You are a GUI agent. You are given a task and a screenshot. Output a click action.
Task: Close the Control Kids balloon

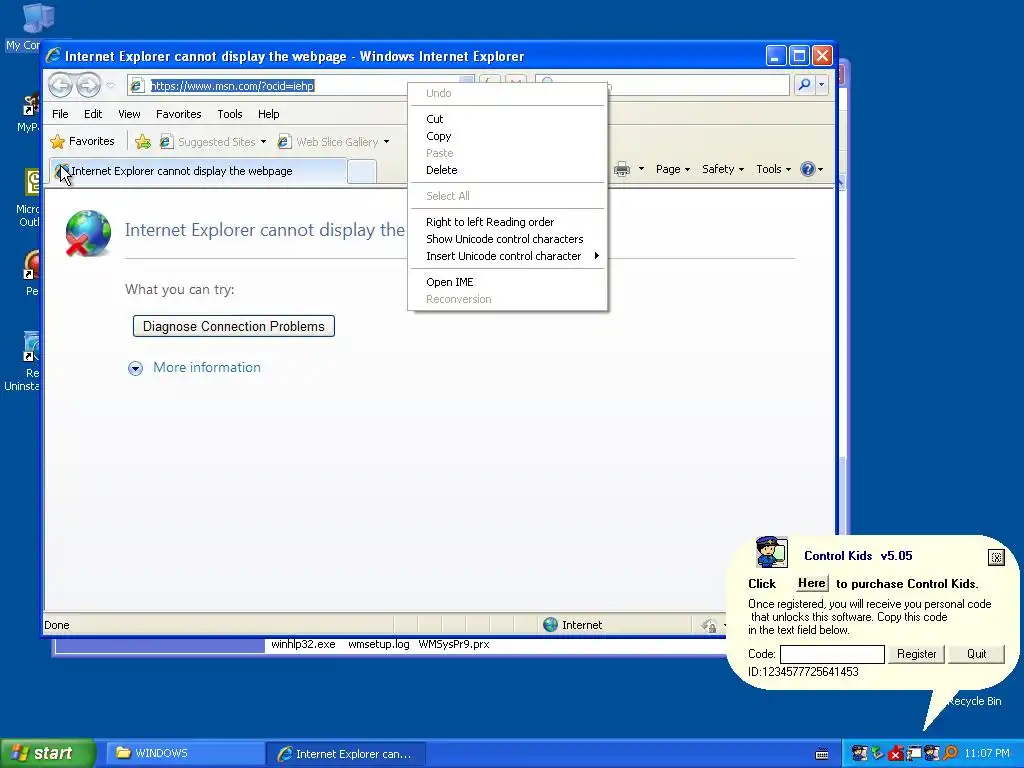click(996, 557)
